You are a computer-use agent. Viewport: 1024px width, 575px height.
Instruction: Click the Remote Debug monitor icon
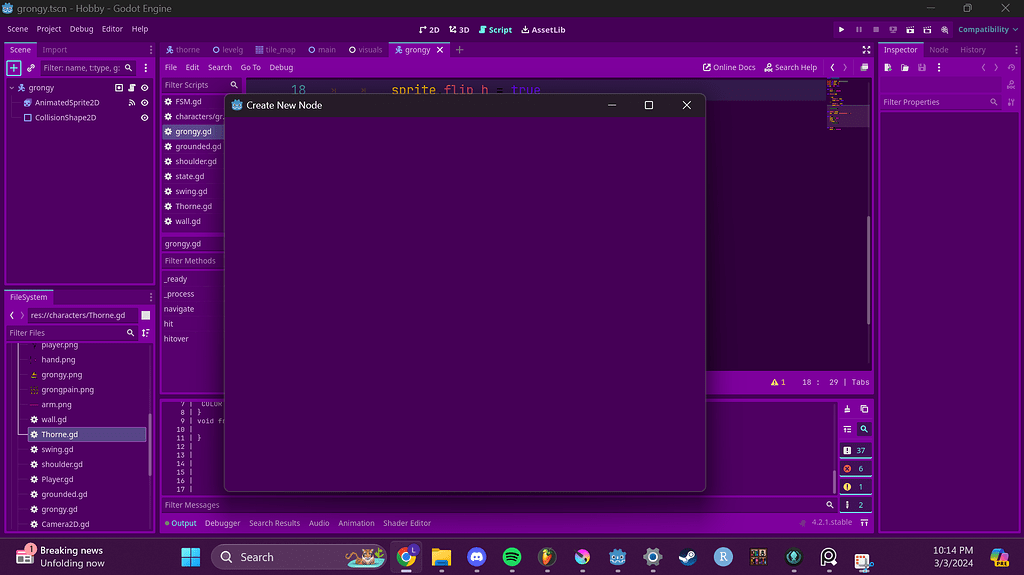[893, 29]
